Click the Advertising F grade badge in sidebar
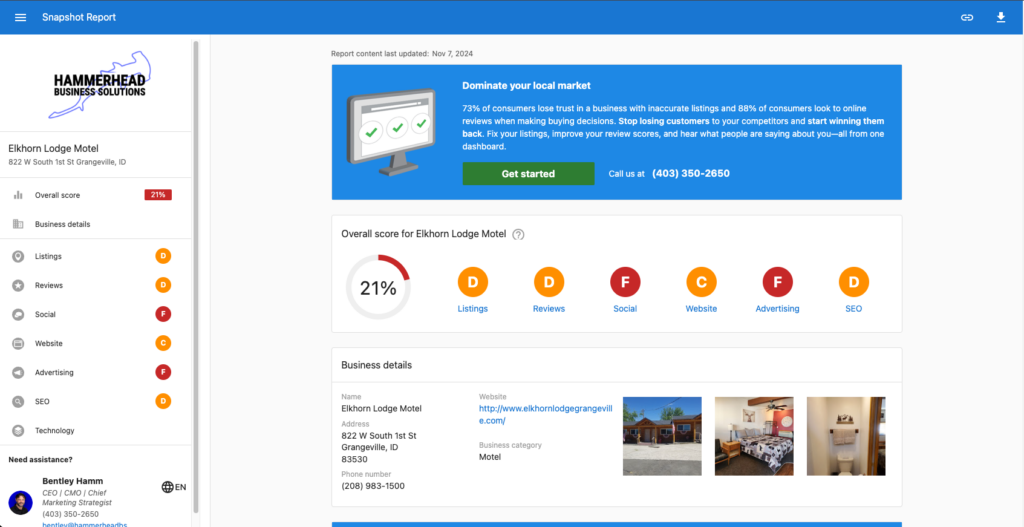 coord(163,372)
